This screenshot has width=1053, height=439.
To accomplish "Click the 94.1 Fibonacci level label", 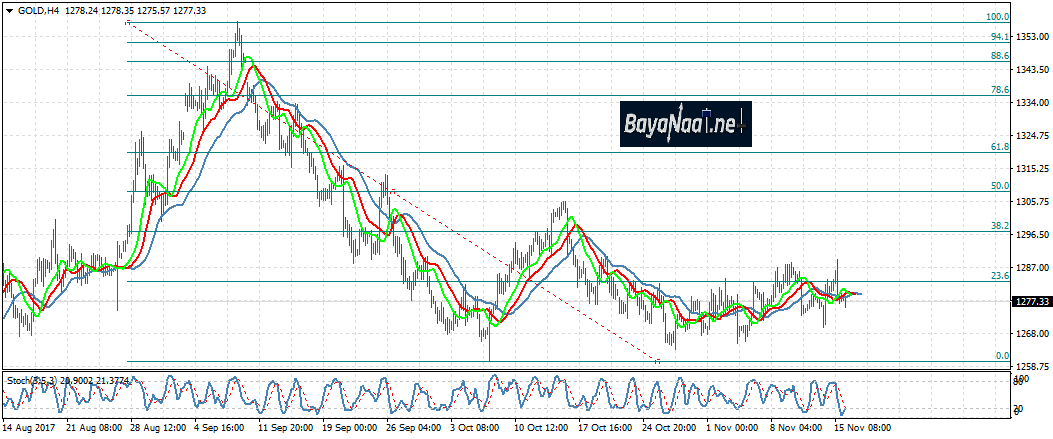I will tap(999, 36).
